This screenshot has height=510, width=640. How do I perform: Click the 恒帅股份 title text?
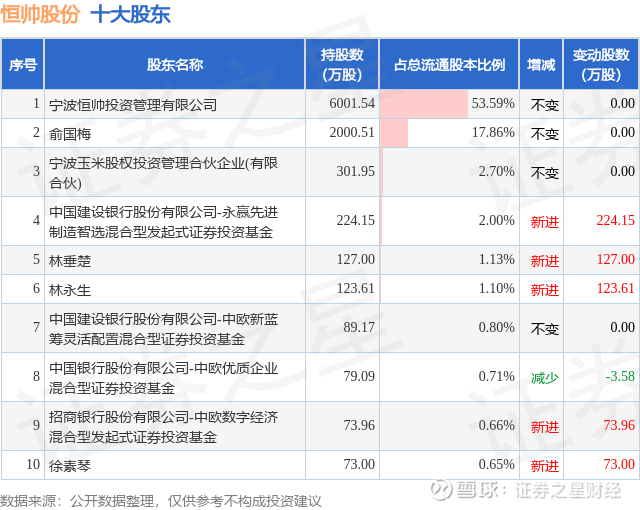[x=40, y=14]
